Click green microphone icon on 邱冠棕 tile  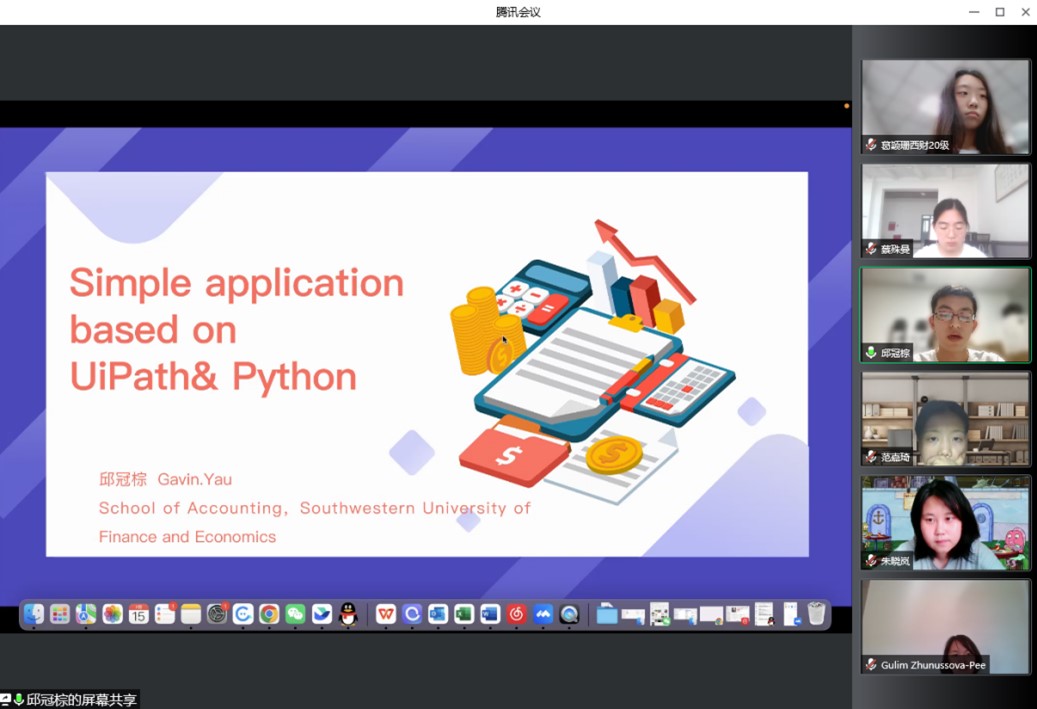(871, 353)
